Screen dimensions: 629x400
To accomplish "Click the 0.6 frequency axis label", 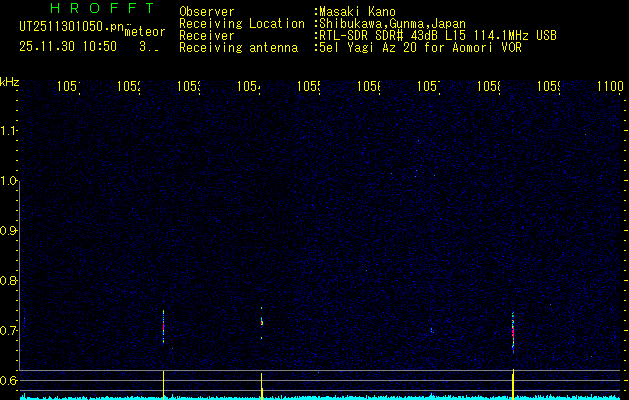I will [x=8, y=380].
